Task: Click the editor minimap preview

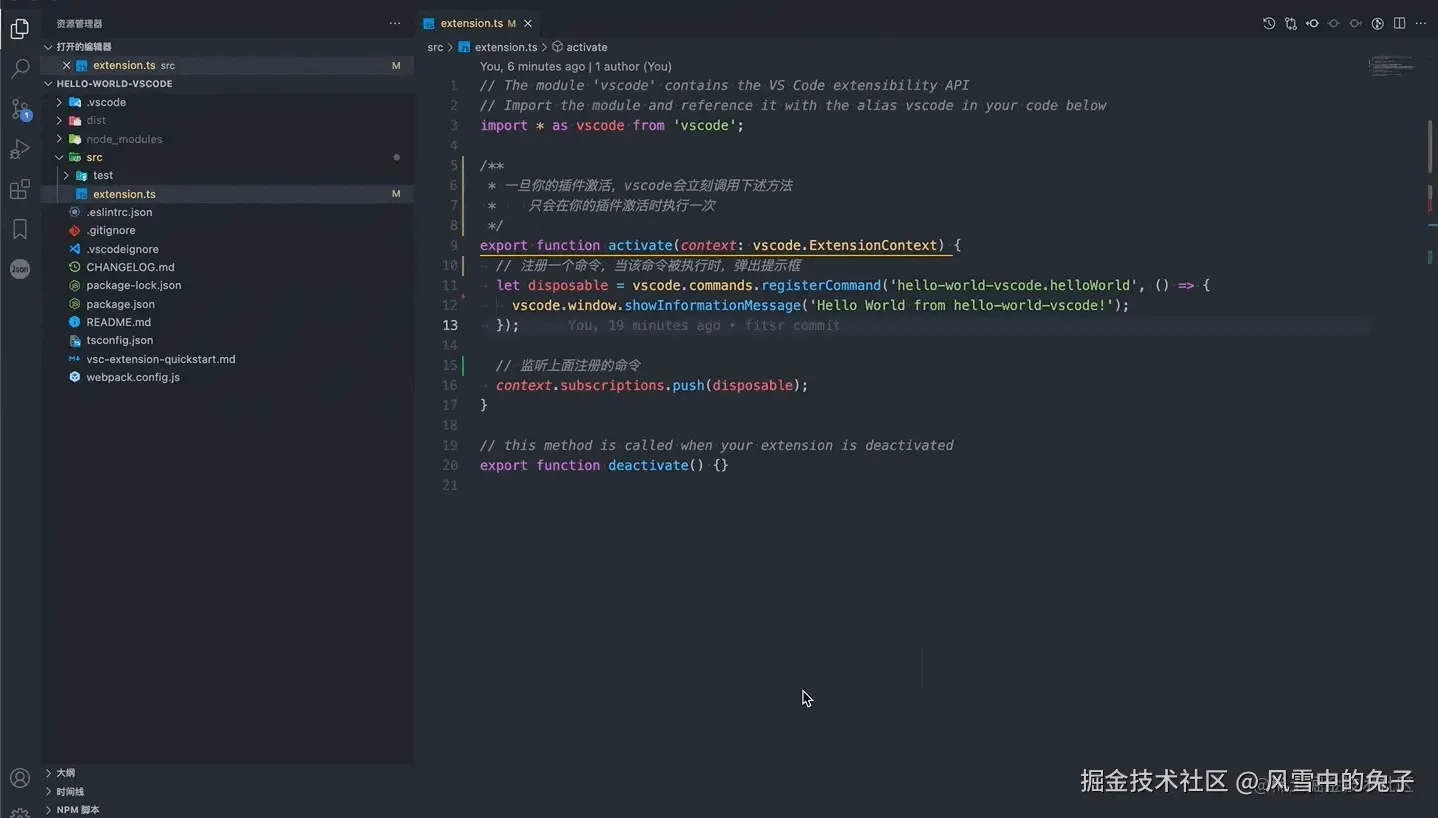Action: [1391, 66]
